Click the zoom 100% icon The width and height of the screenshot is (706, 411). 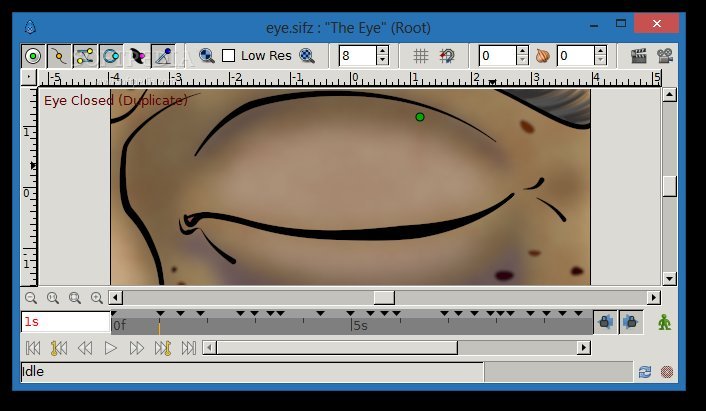[53, 298]
